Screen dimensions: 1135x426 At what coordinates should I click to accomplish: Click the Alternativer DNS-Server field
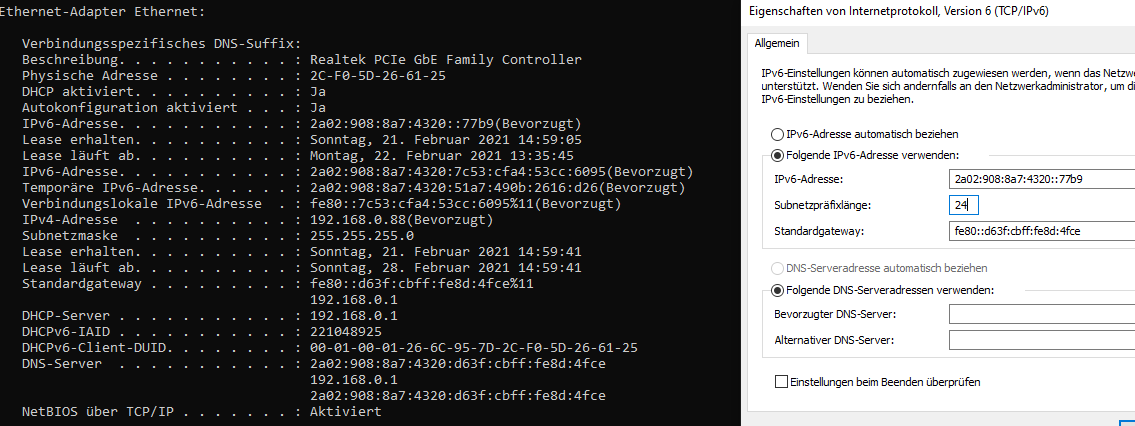pos(1042,340)
